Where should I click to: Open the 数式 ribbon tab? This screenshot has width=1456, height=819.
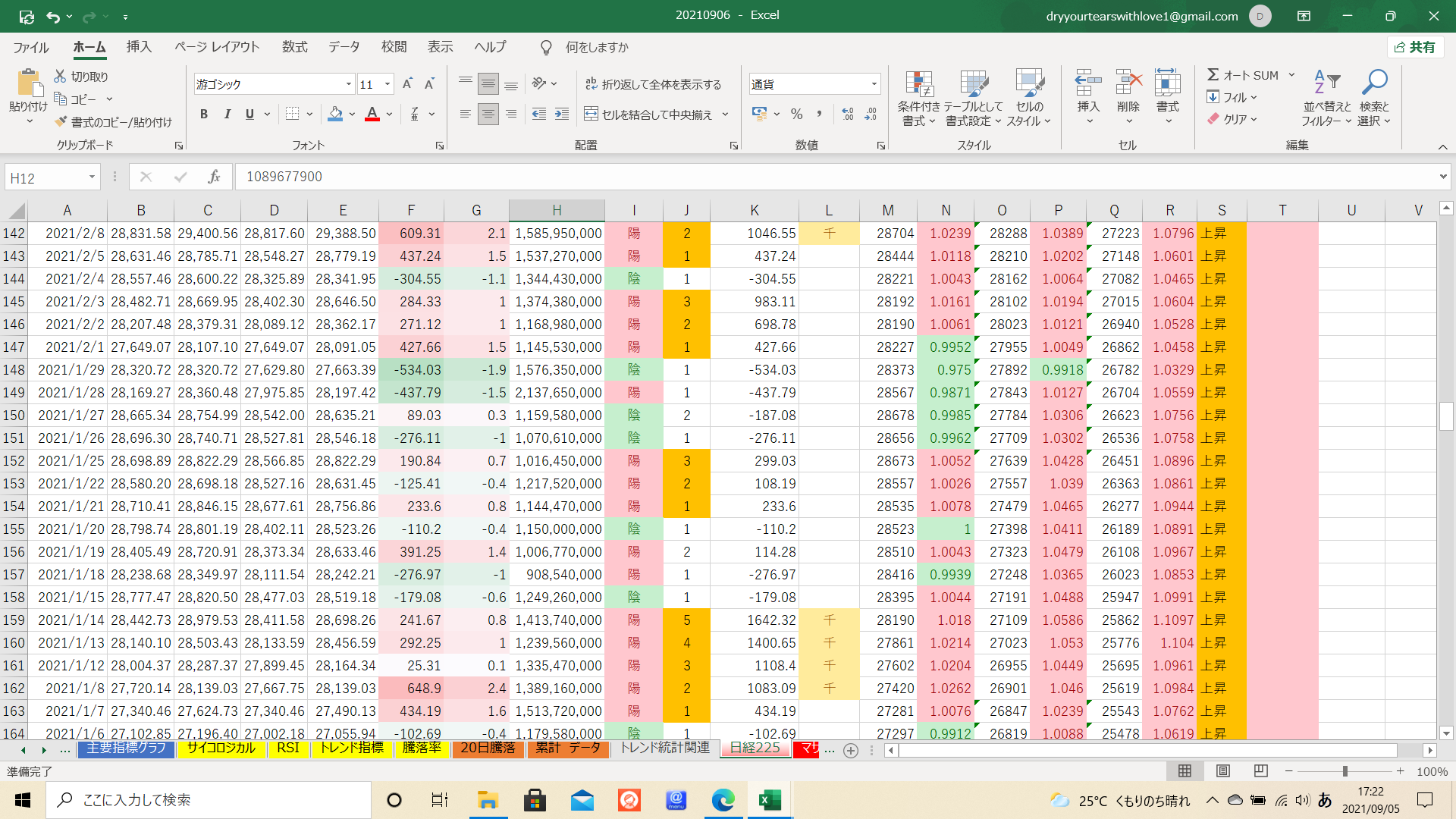(294, 47)
